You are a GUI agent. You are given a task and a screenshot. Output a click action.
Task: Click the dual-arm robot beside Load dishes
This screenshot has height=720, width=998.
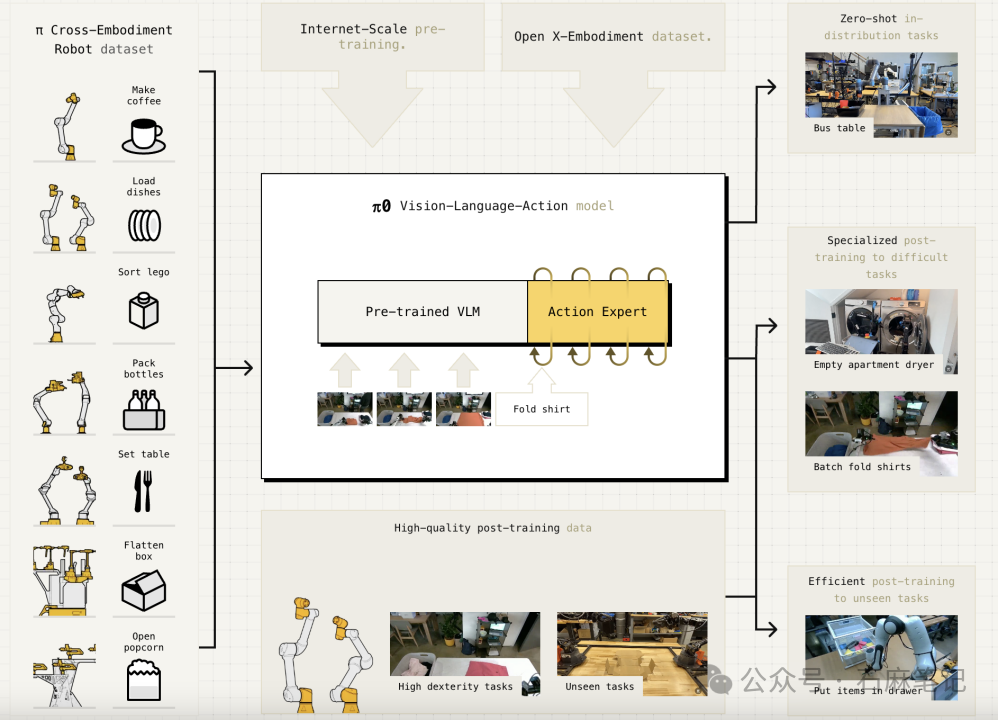[x=67, y=217]
